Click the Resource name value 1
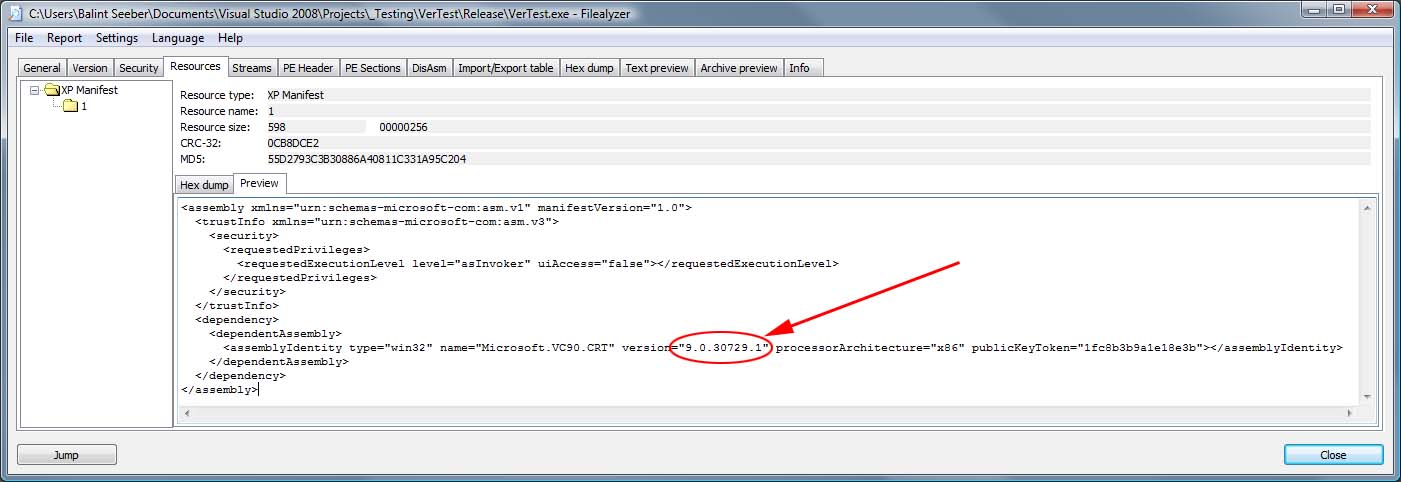This screenshot has width=1401, height=482. pyautogui.click(x=271, y=111)
